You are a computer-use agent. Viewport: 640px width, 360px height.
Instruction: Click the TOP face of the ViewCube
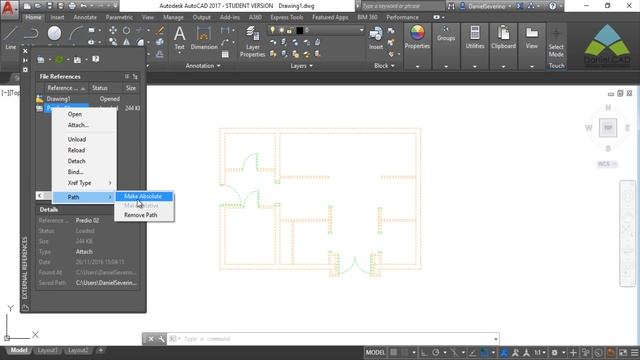click(x=608, y=128)
